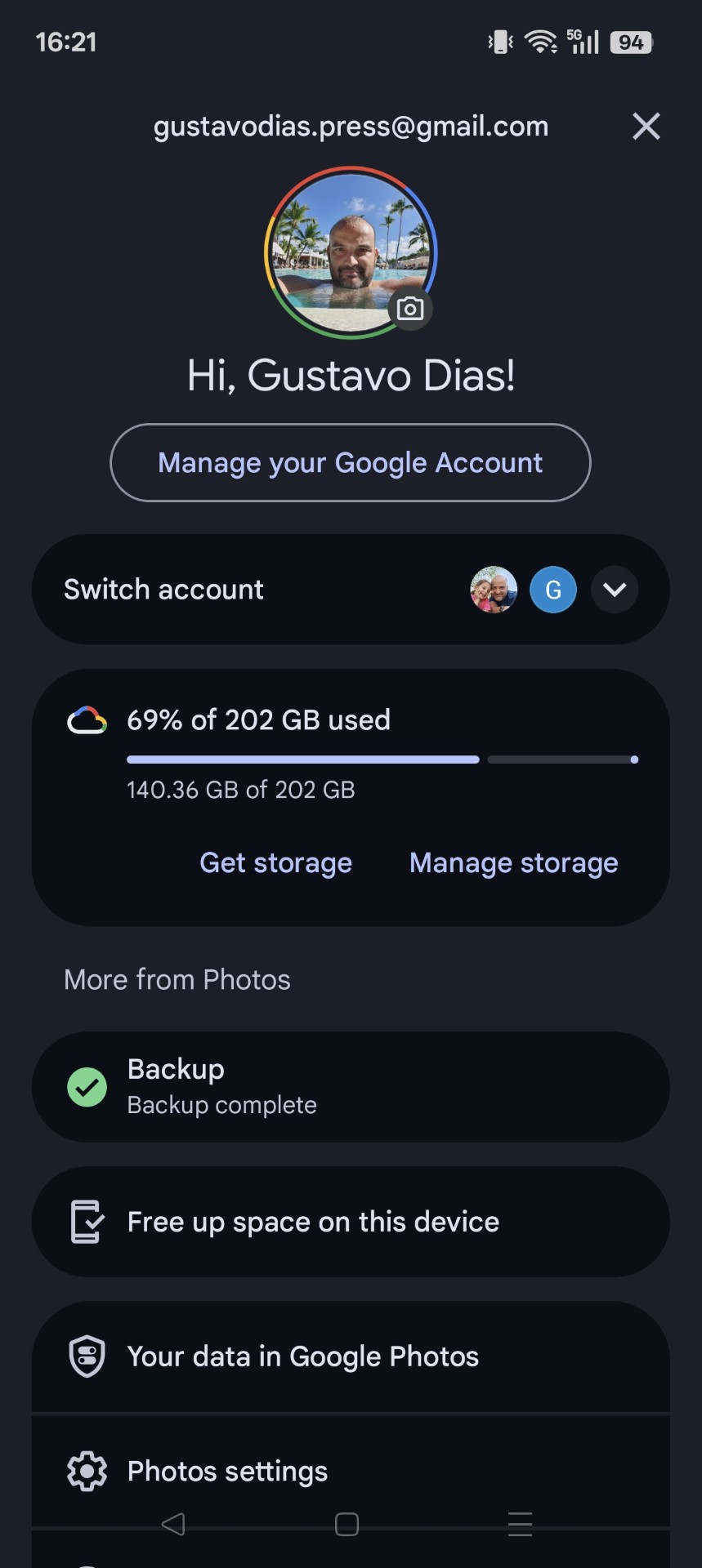
Task: Select the family photo account avatar
Action: (494, 590)
